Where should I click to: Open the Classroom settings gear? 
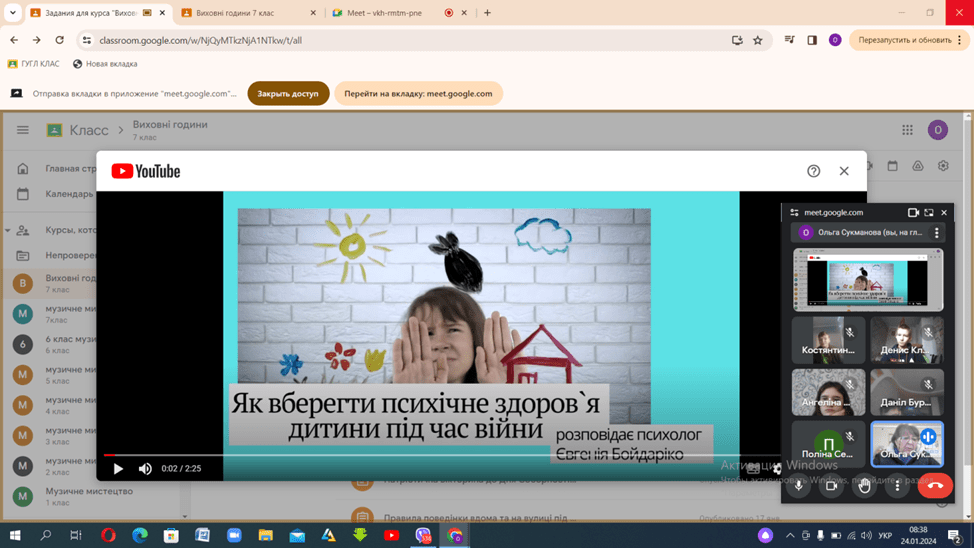click(x=943, y=166)
